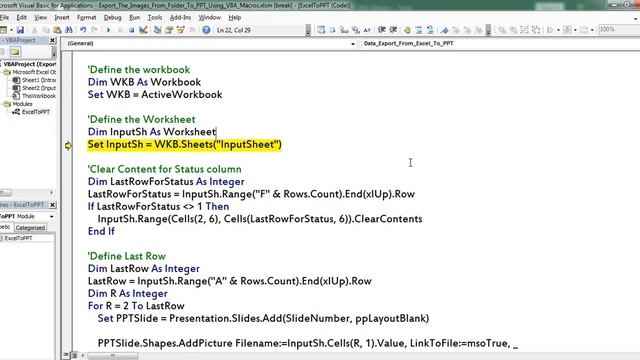The image size is (640, 360).
Task: Click Toggle Folders icon in Project pane
Action: point(15,51)
